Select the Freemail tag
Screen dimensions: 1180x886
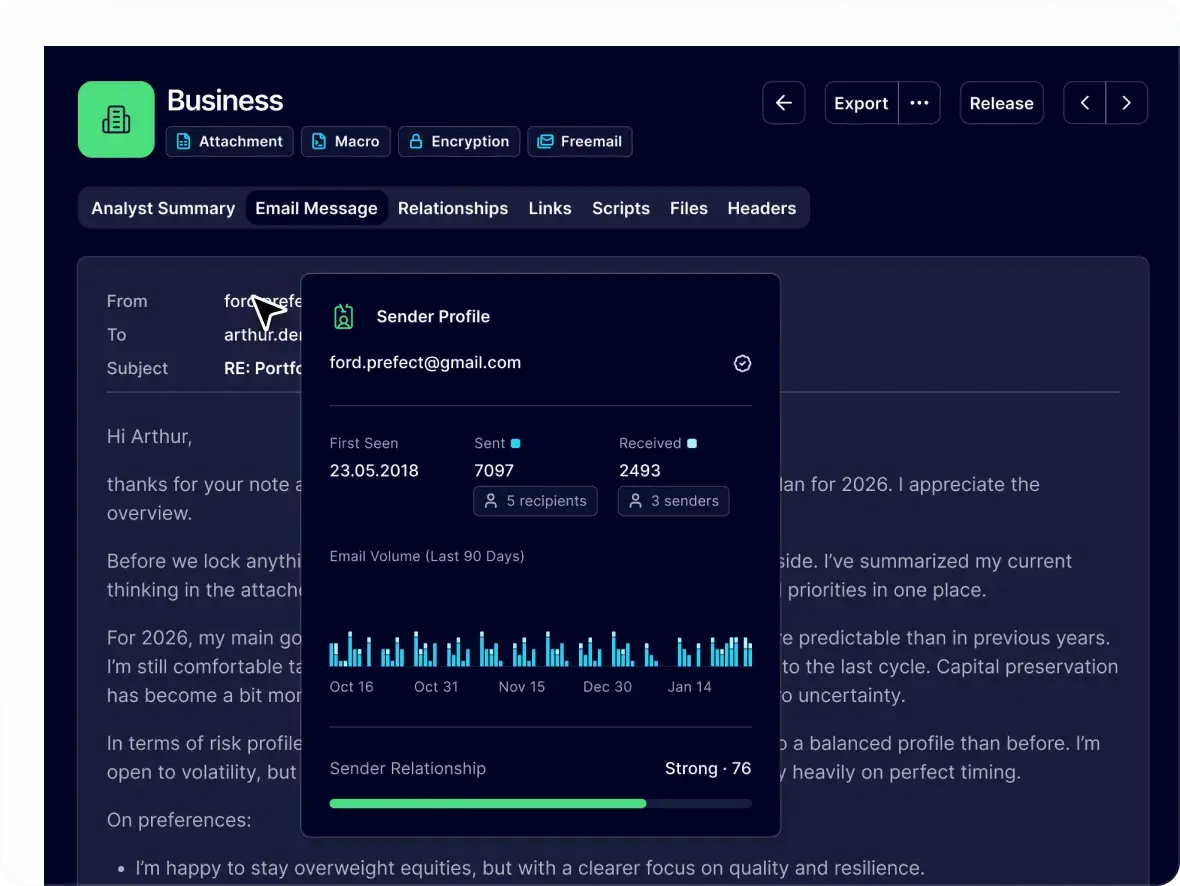coord(580,142)
